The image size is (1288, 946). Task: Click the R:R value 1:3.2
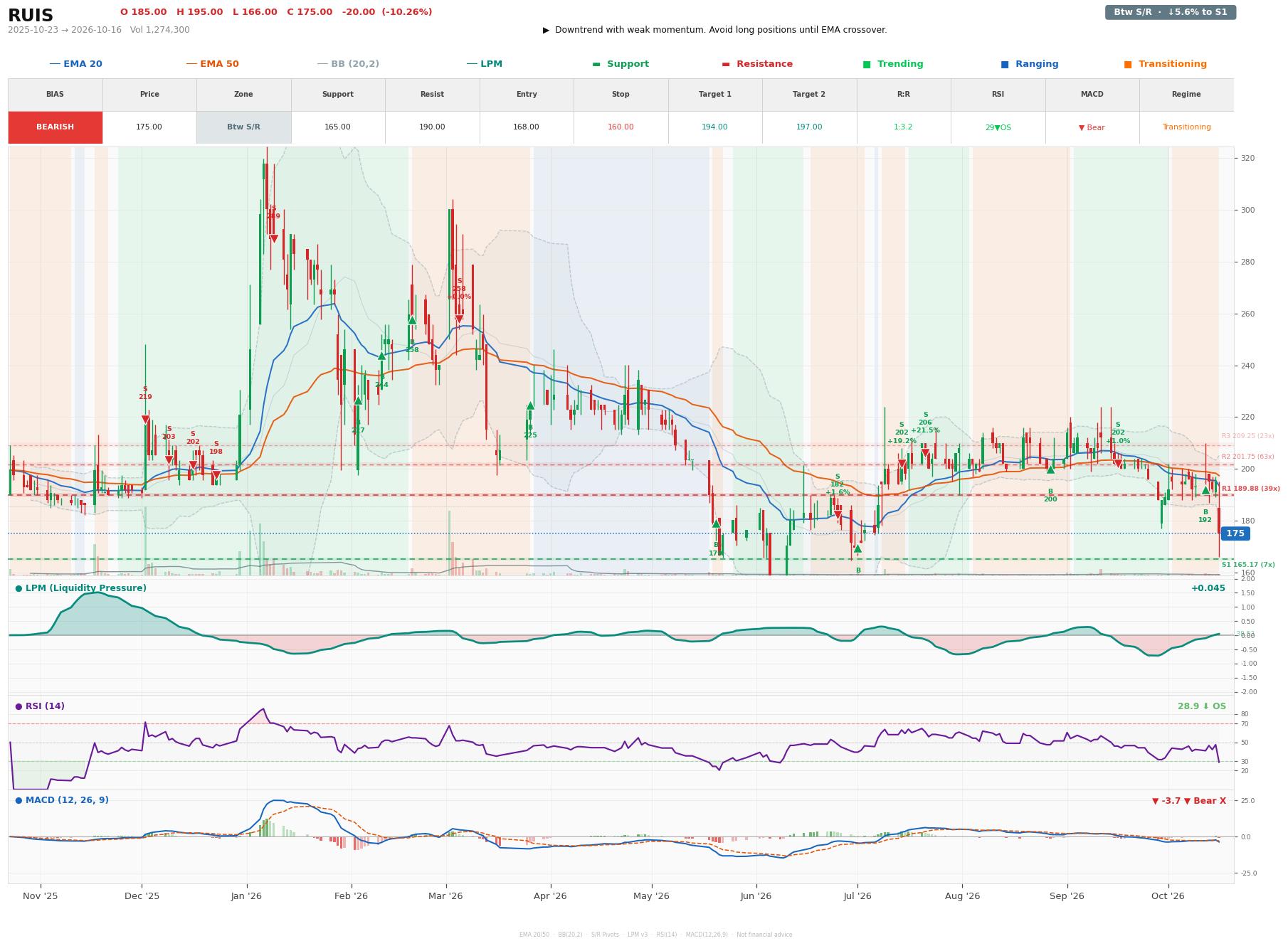point(903,127)
